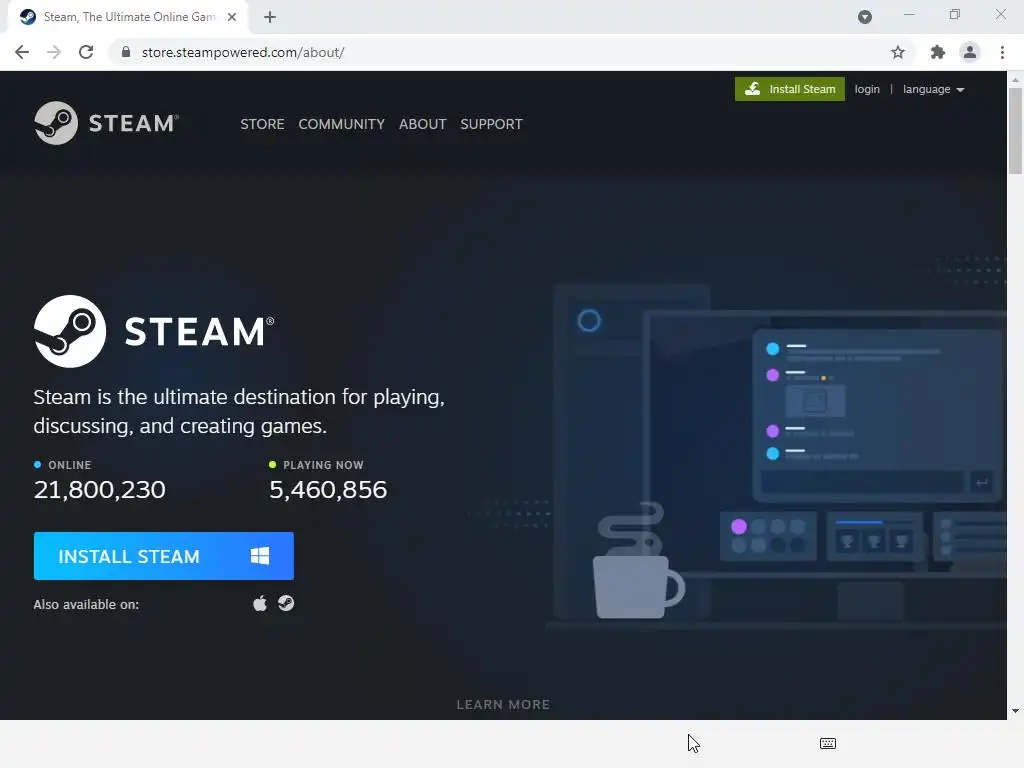Click the Steam favicon in the tab
Screen dimensions: 1024x768
pyautogui.click(x=27, y=17)
